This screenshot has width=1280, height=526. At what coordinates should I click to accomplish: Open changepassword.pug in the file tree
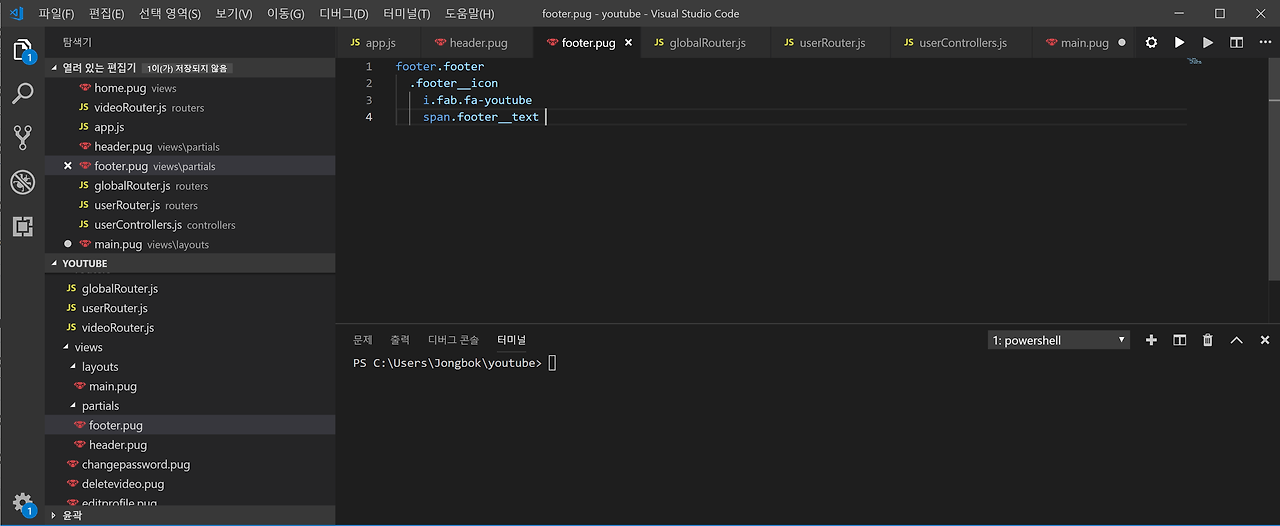click(x=190, y=465)
